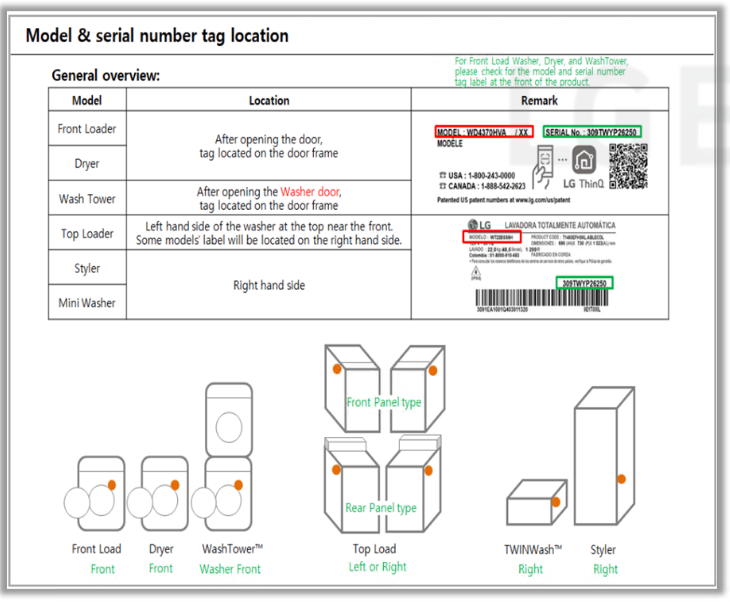Click the orange dot on the Styler
This screenshot has height=602, width=730.
click(621, 479)
